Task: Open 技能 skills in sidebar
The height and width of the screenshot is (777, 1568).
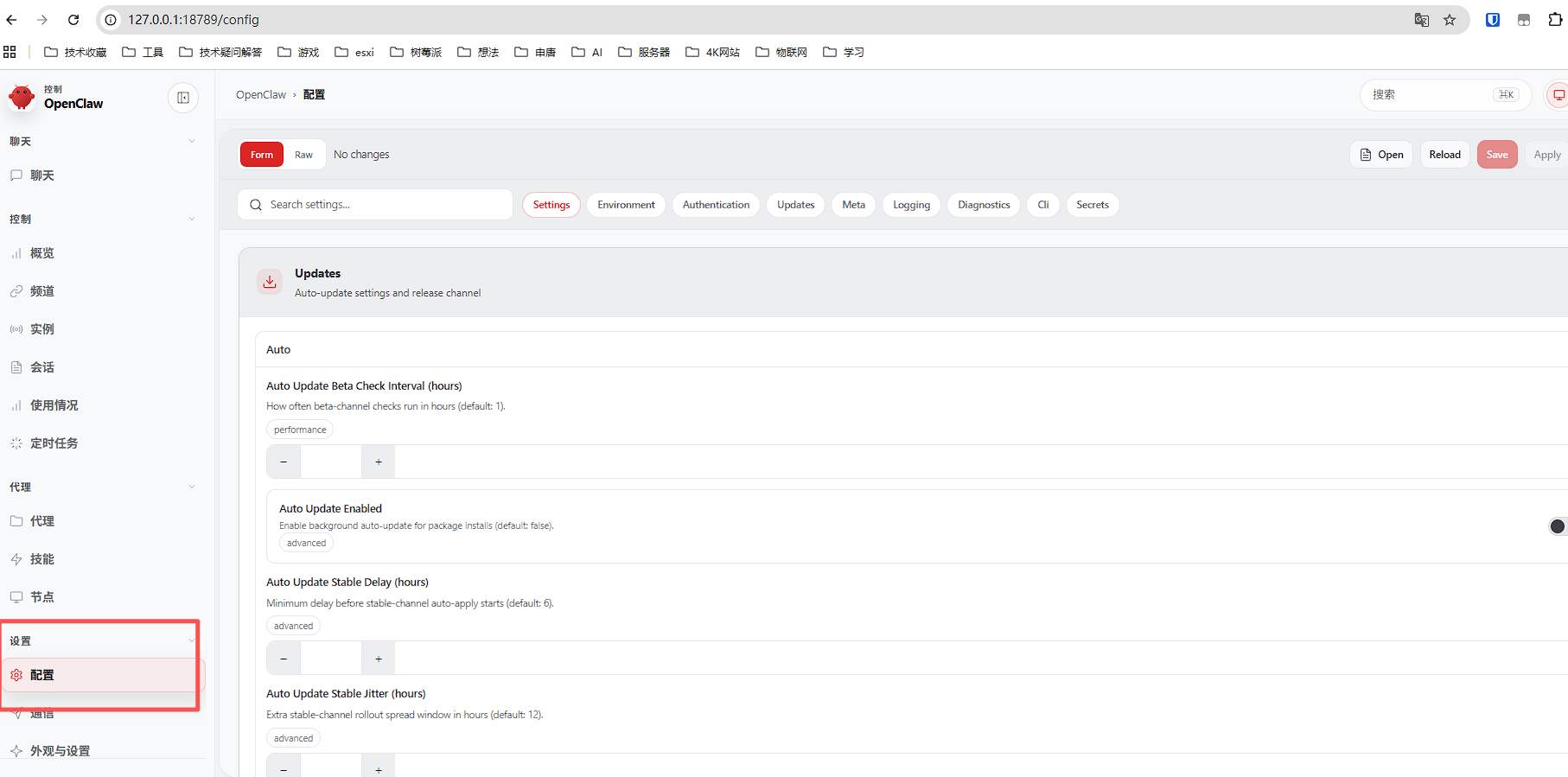Action: [103, 559]
